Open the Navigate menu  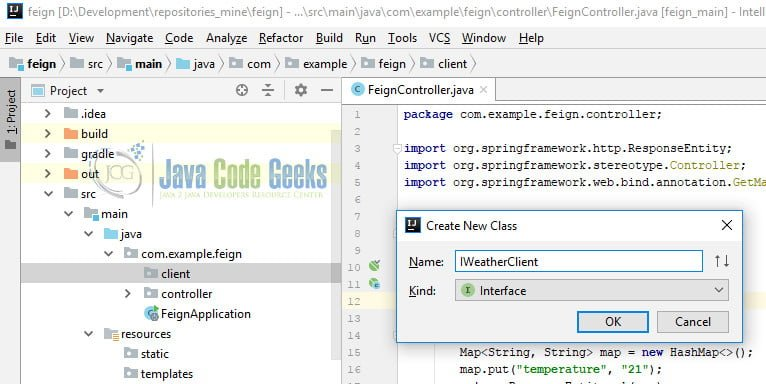pos(129,38)
